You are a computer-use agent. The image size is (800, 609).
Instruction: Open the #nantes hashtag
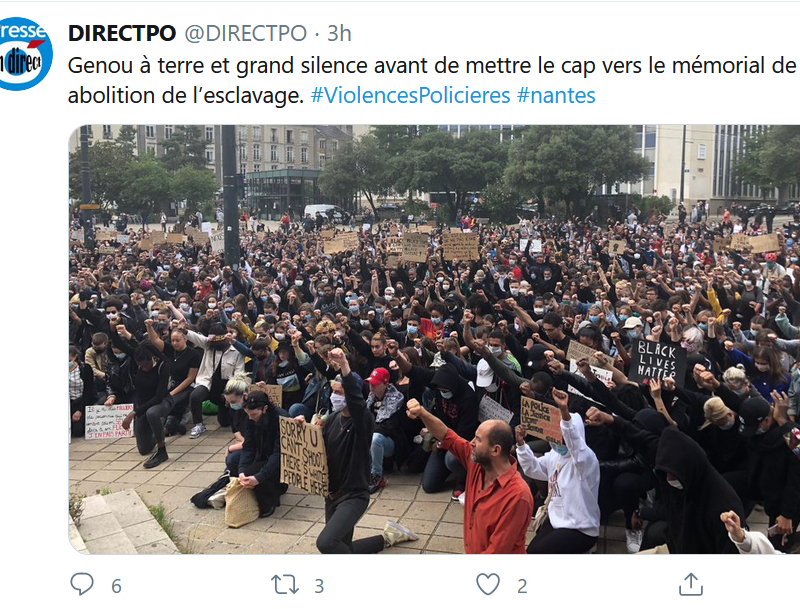point(556,95)
